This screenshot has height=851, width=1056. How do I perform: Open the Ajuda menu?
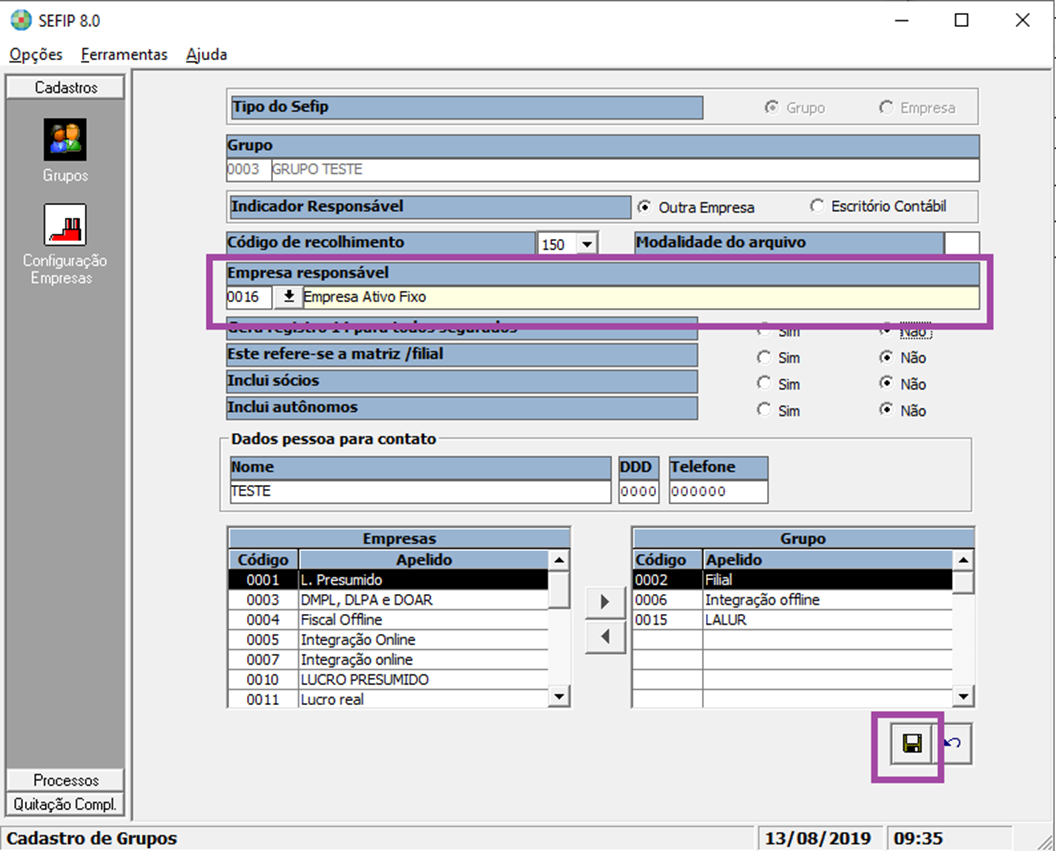(x=207, y=55)
